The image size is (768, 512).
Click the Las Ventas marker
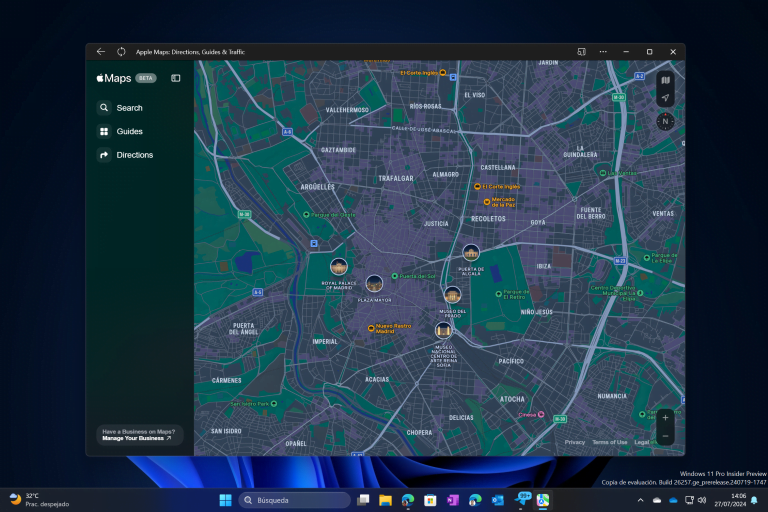pos(603,173)
